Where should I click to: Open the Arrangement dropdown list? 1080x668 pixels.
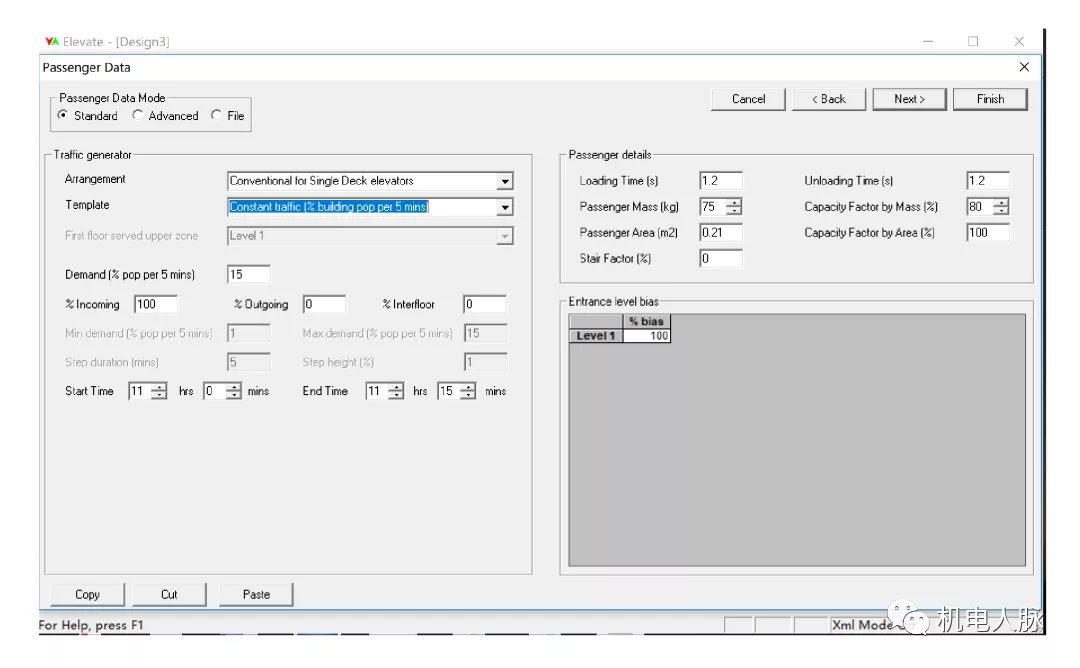pos(505,181)
